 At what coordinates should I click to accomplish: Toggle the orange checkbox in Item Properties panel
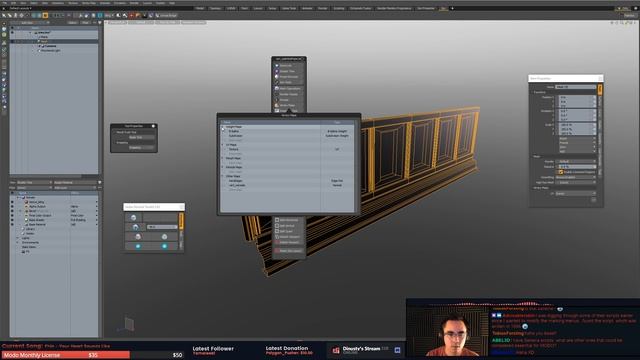pyautogui.click(x=561, y=172)
